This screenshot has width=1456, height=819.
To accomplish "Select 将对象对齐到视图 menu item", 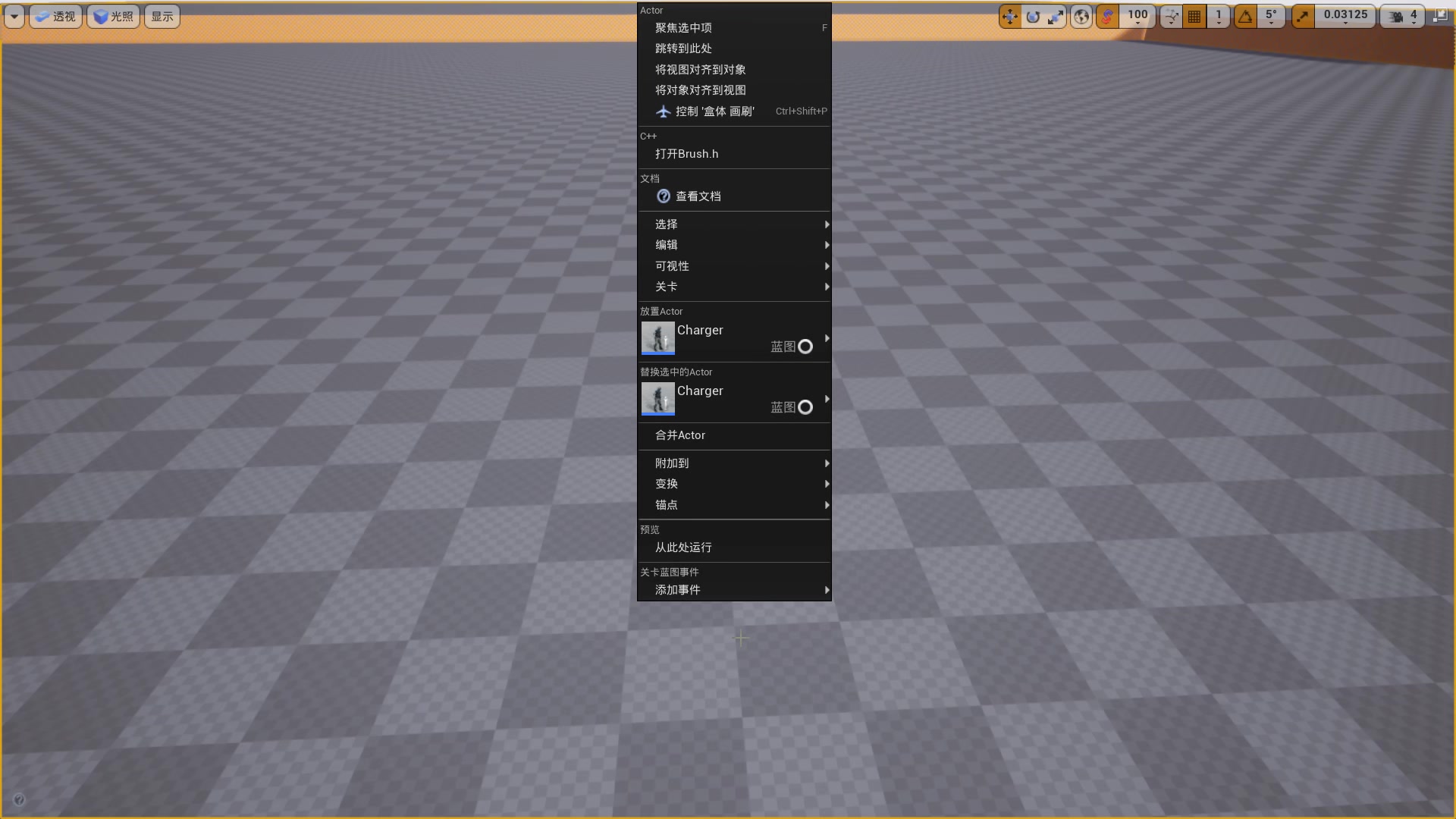I will (734, 90).
